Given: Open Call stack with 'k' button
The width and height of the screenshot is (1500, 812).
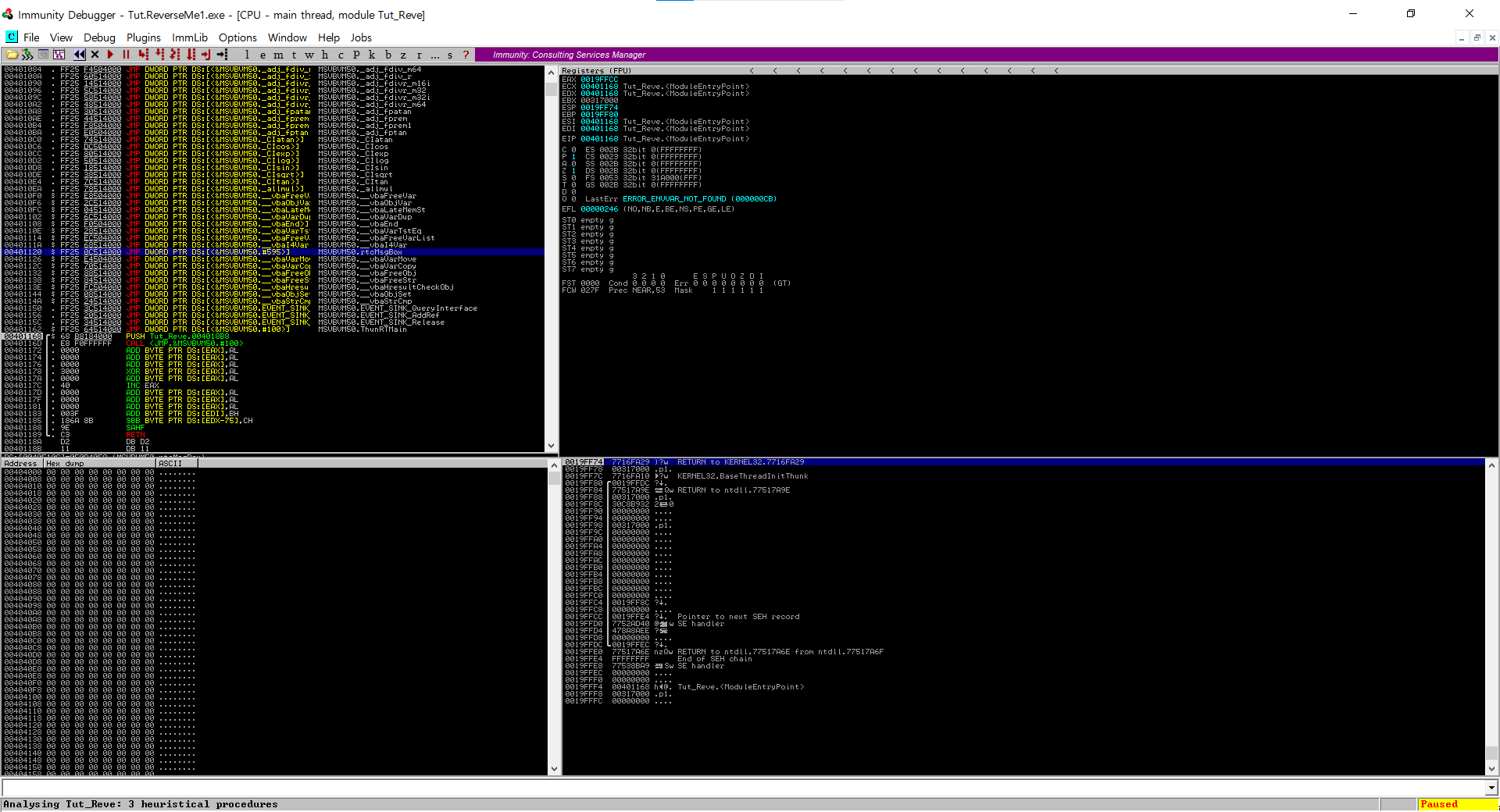Looking at the screenshot, I should tap(372, 55).
